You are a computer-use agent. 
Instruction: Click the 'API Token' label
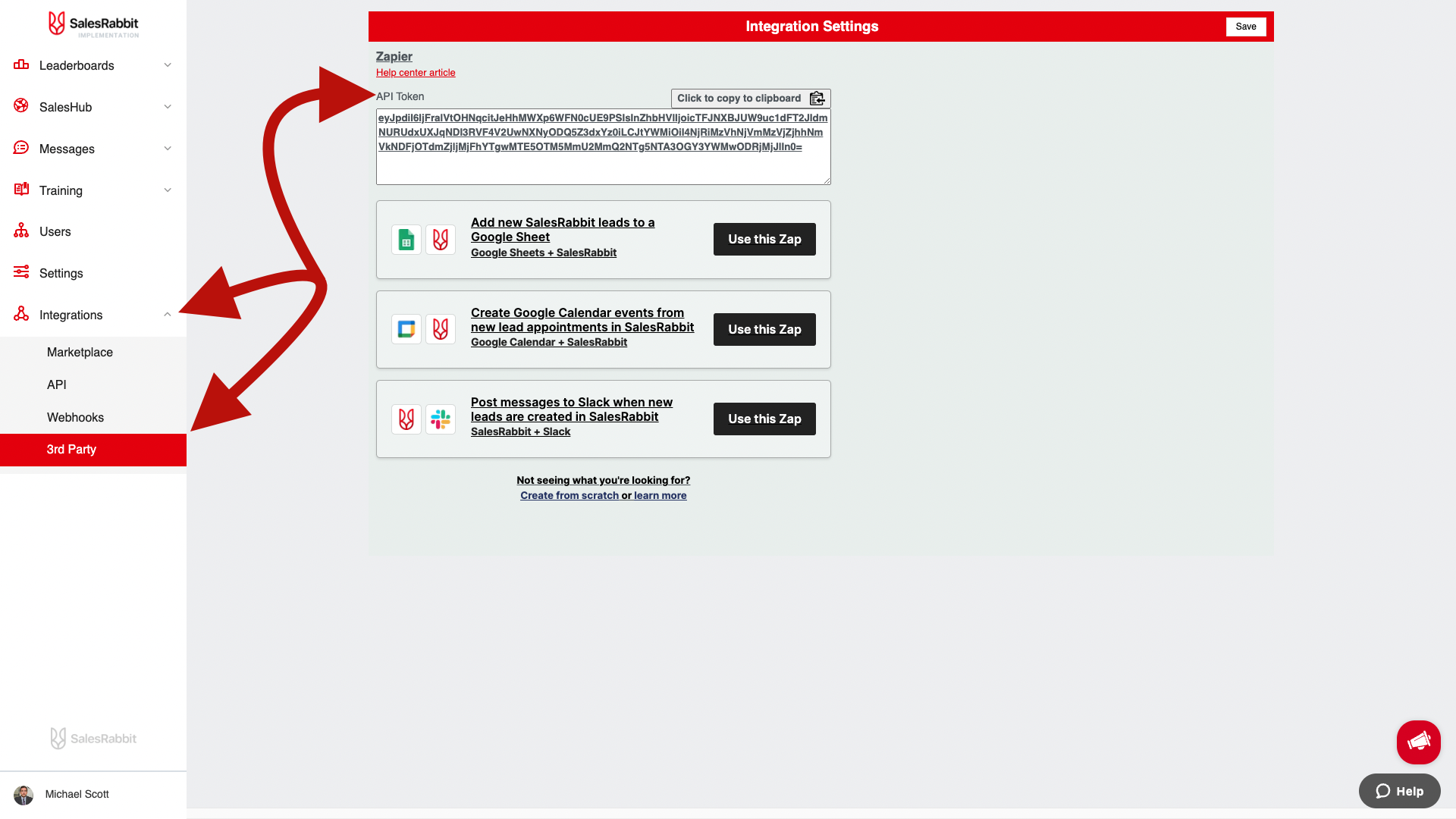400,96
